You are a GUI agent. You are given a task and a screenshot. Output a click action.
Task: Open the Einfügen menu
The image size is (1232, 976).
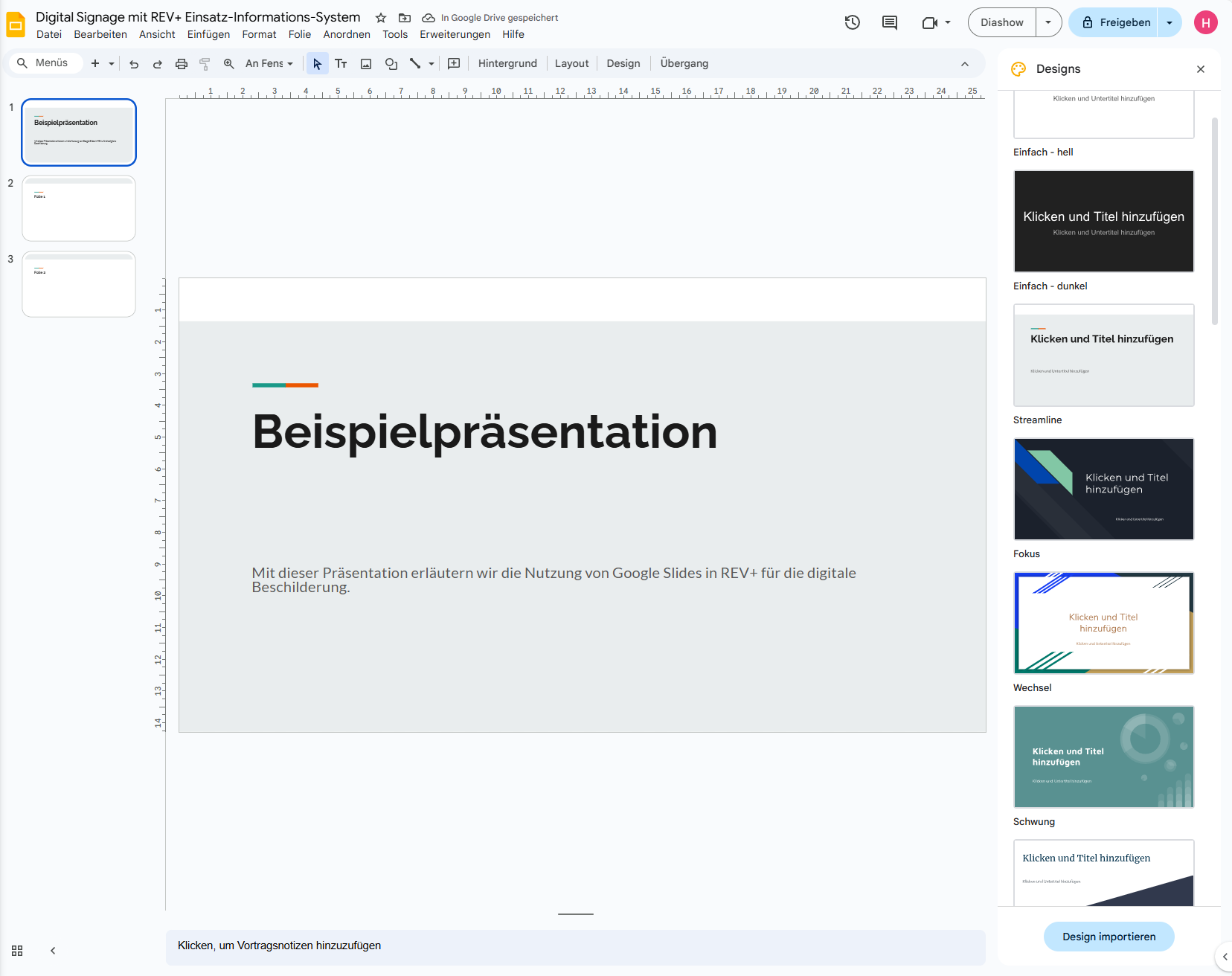208,34
